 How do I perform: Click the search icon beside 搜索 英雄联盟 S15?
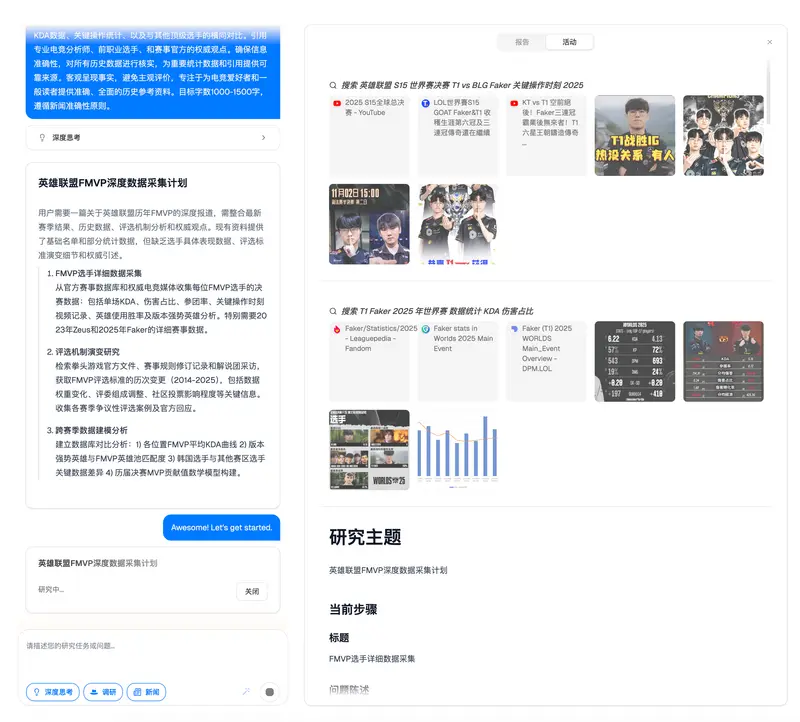[x=334, y=86]
